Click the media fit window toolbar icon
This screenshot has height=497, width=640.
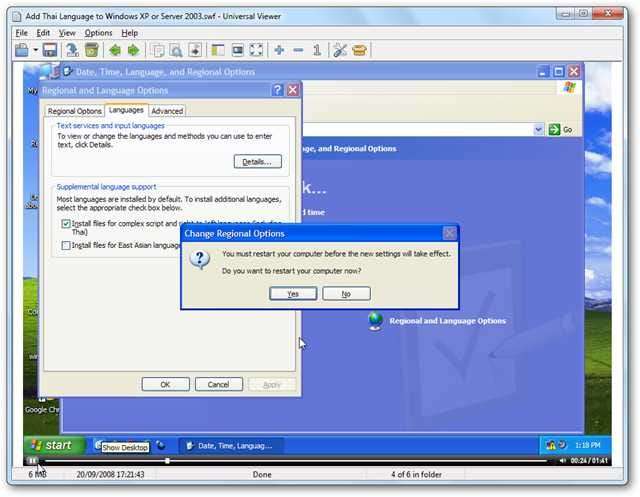[238, 50]
